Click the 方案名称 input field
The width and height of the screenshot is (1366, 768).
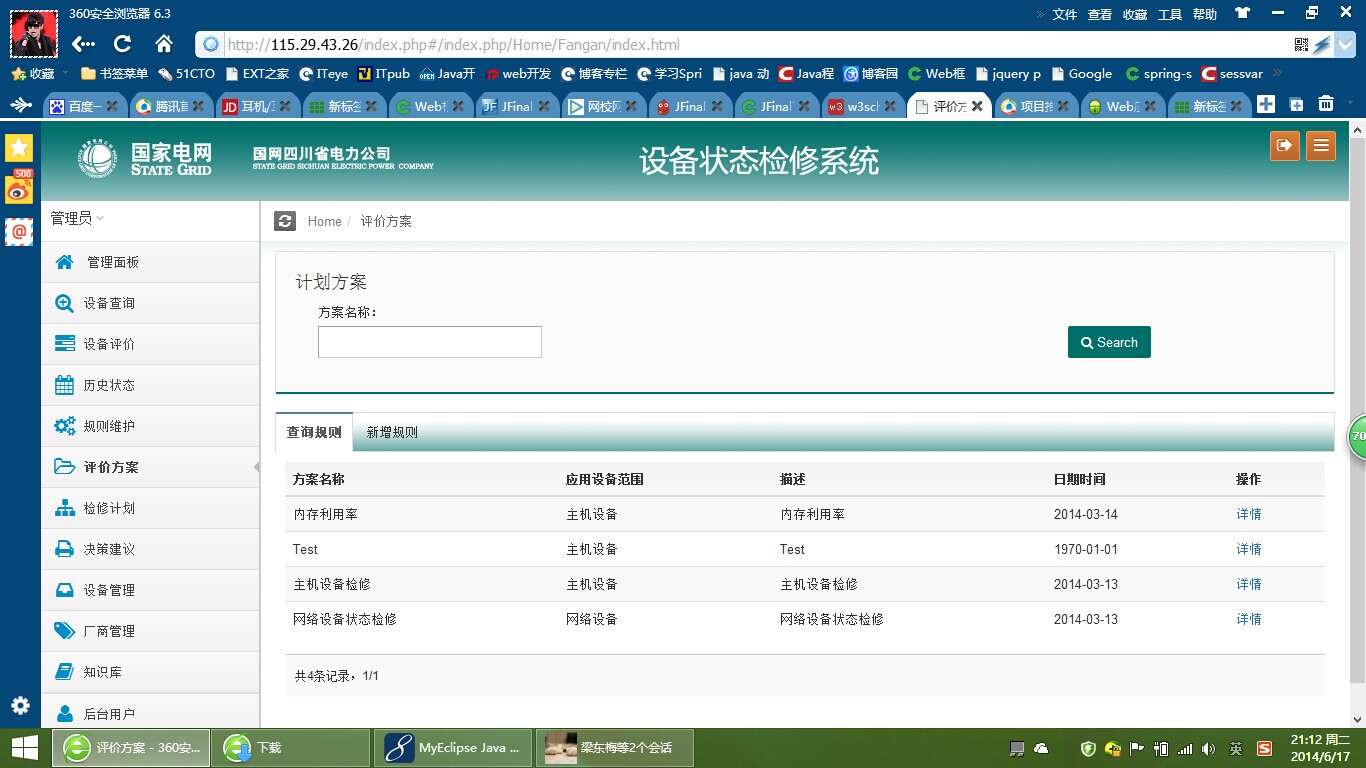tap(430, 342)
